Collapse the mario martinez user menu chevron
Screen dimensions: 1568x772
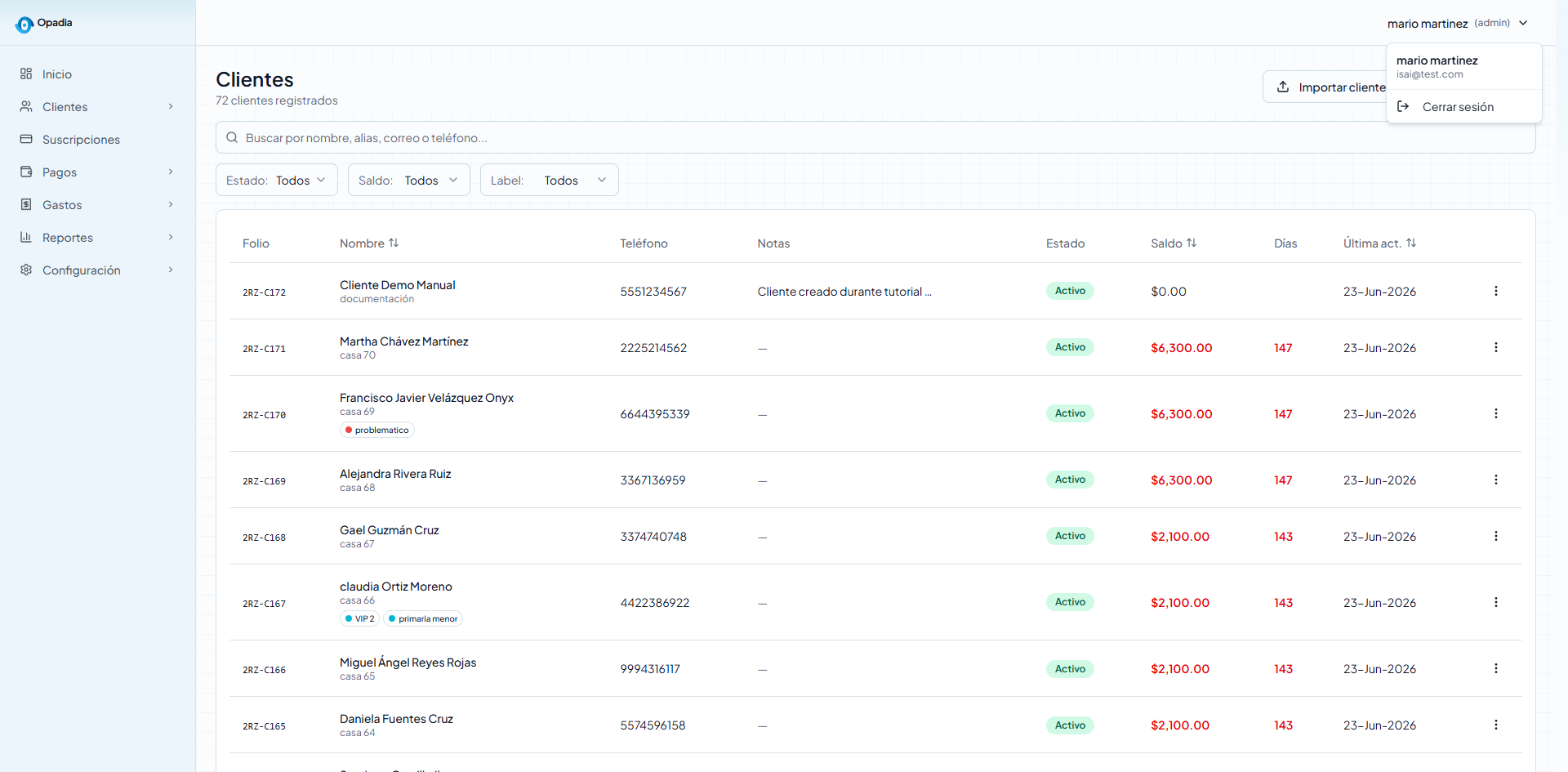pos(1523,23)
